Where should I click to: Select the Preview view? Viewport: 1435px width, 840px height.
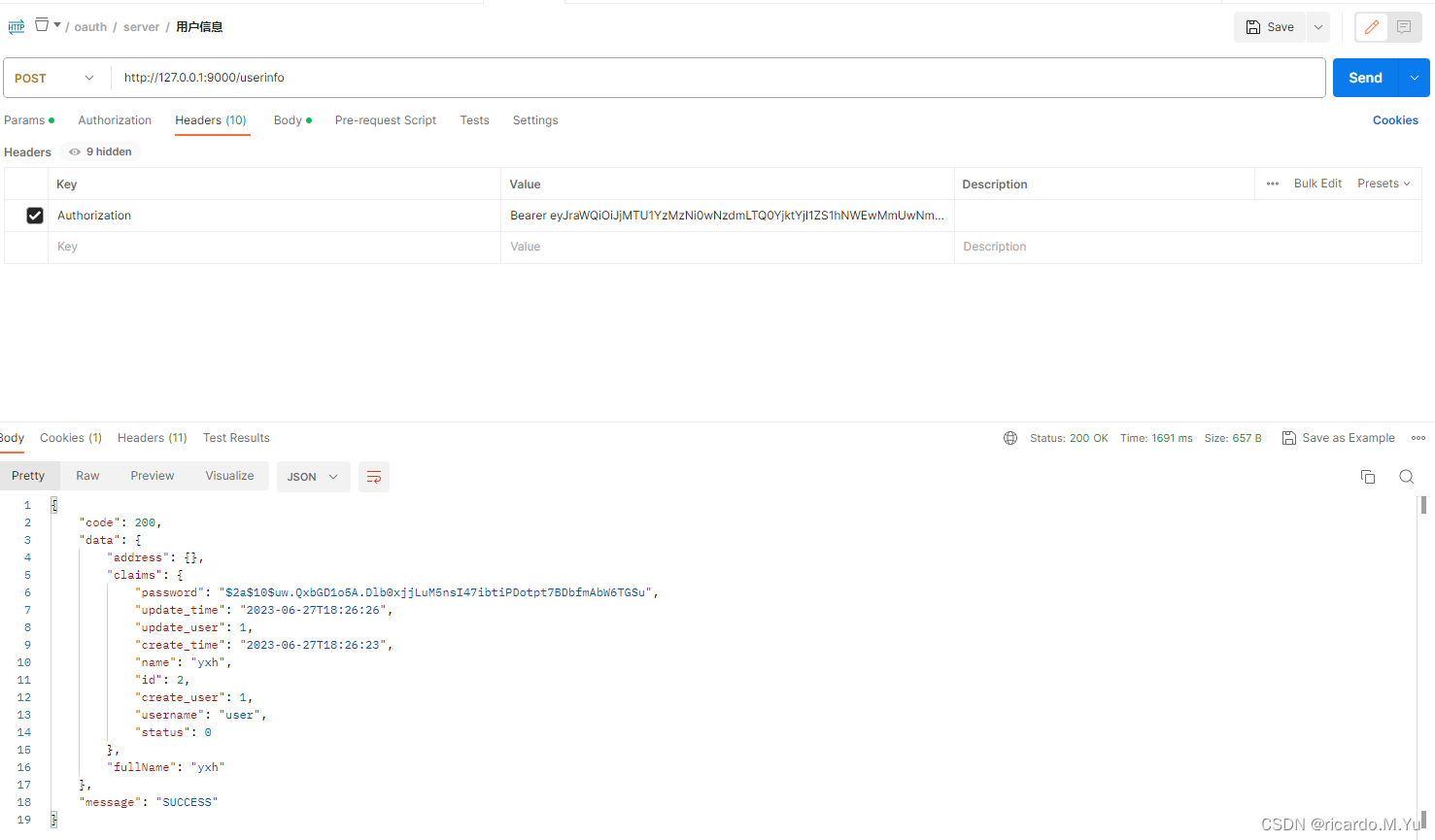pos(153,476)
